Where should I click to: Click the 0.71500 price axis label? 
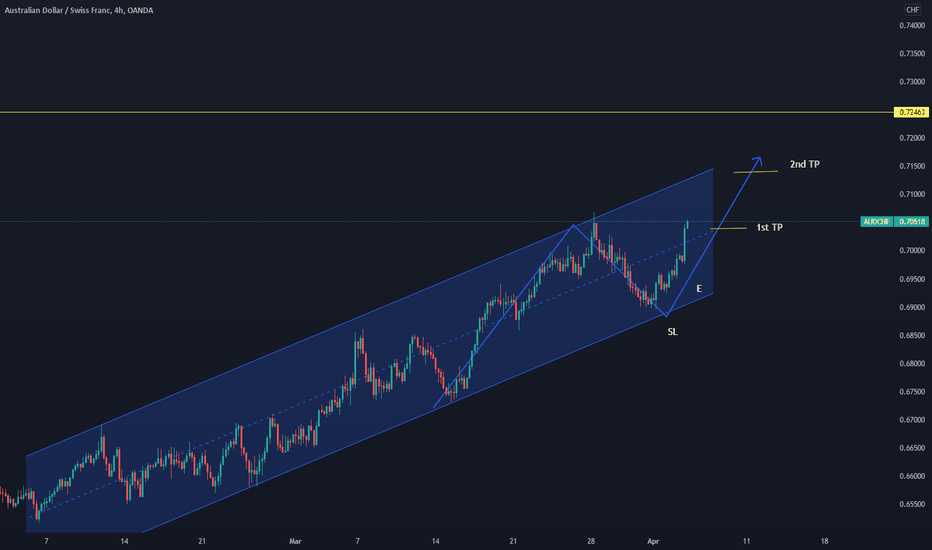[912, 166]
